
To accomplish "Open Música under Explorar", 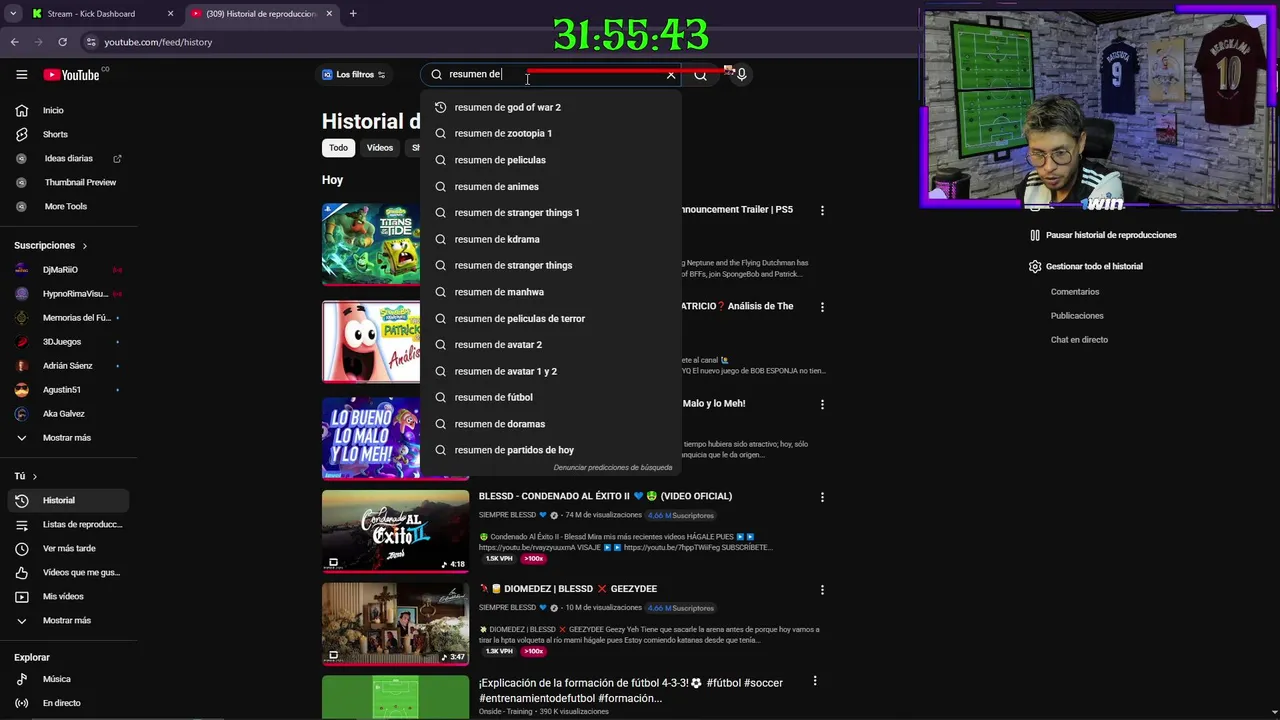I will pyautogui.click(x=68, y=679).
